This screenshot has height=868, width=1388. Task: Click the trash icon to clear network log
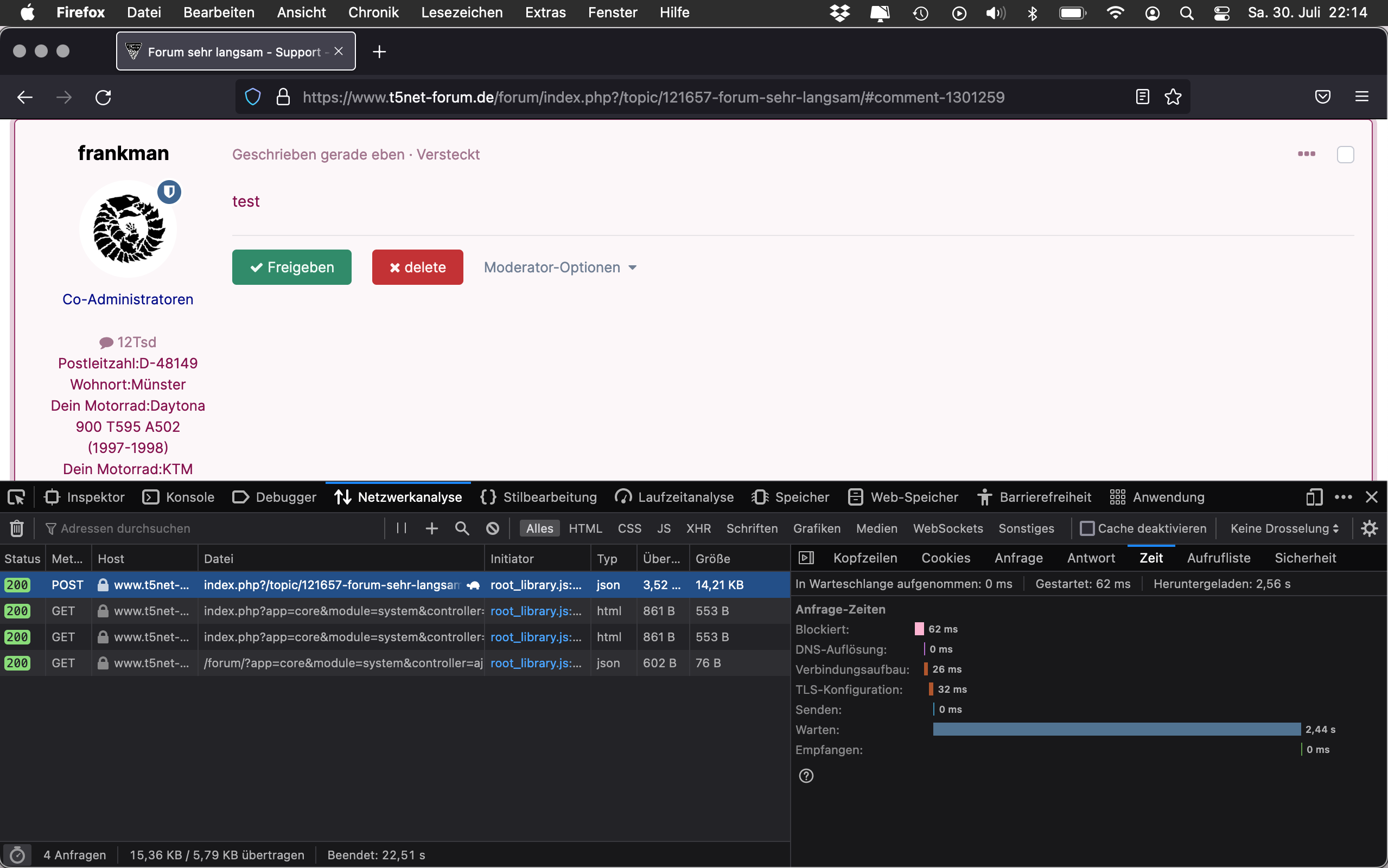coord(17,528)
